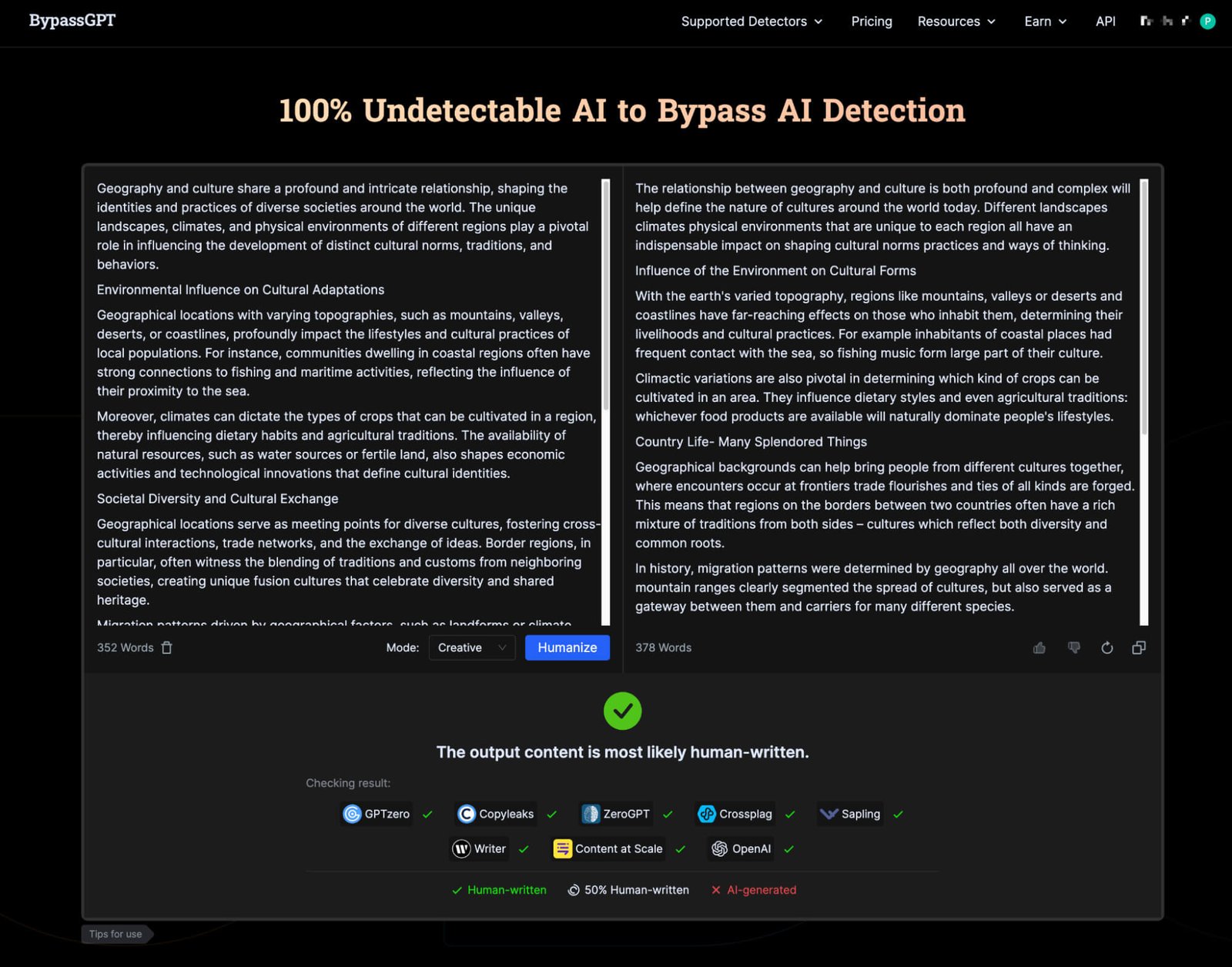Viewport: 1232px width, 967px height.
Task: Click the ZeroGPT detector icon
Action: point(591,814)
